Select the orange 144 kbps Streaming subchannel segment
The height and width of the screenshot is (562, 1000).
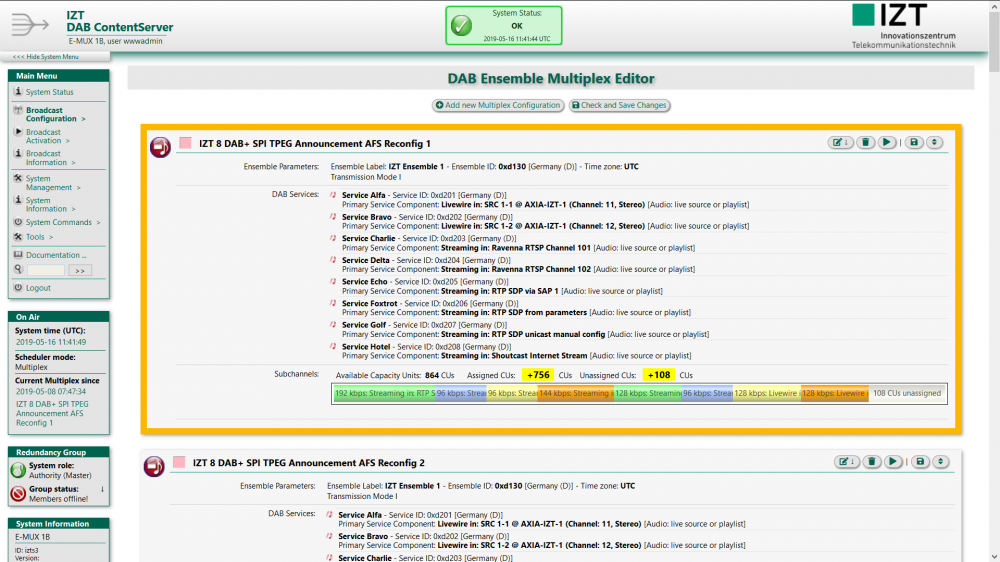pyautogui.click(x=575, y=394)
